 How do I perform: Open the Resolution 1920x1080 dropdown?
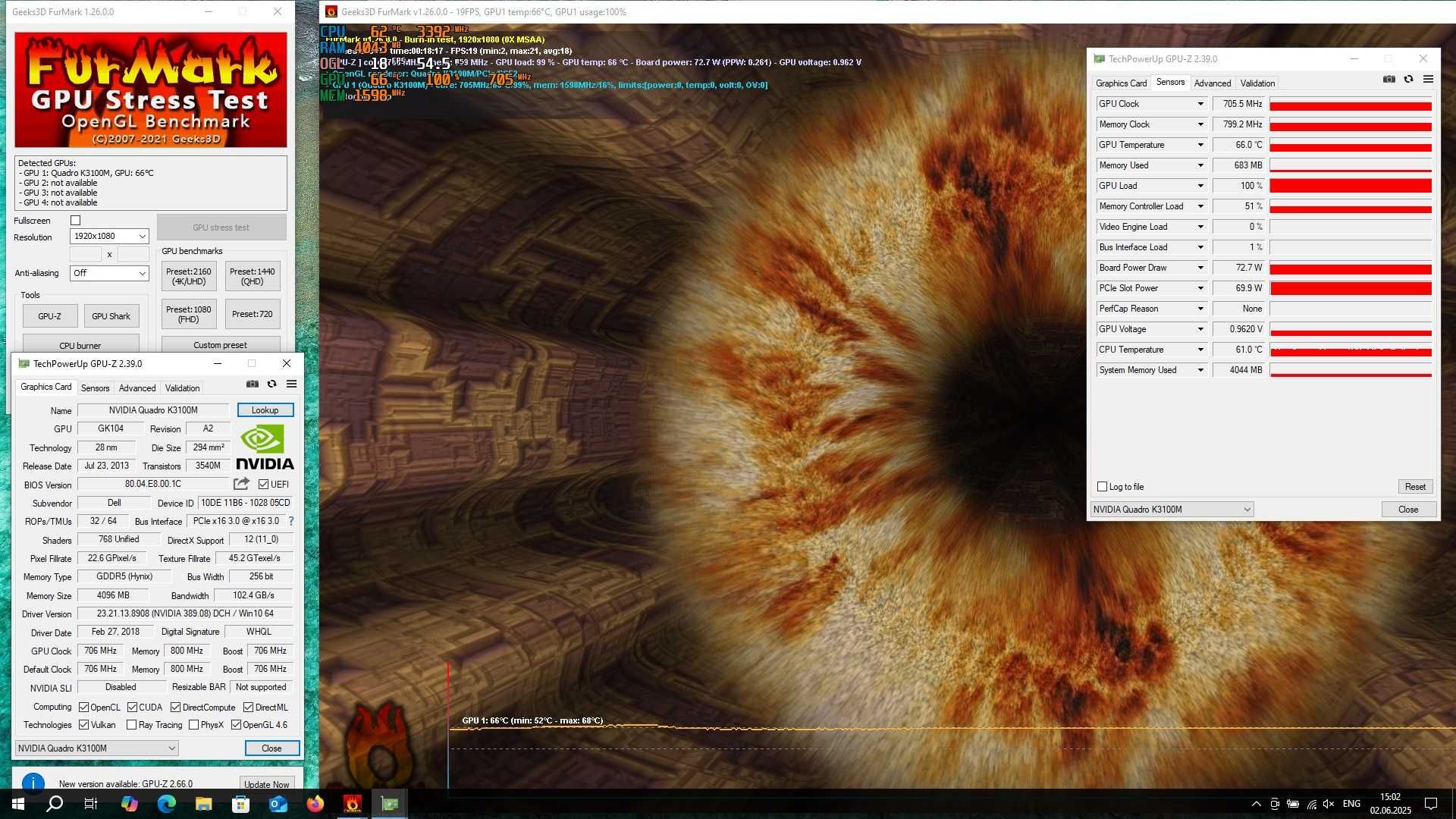click(109, 236)
